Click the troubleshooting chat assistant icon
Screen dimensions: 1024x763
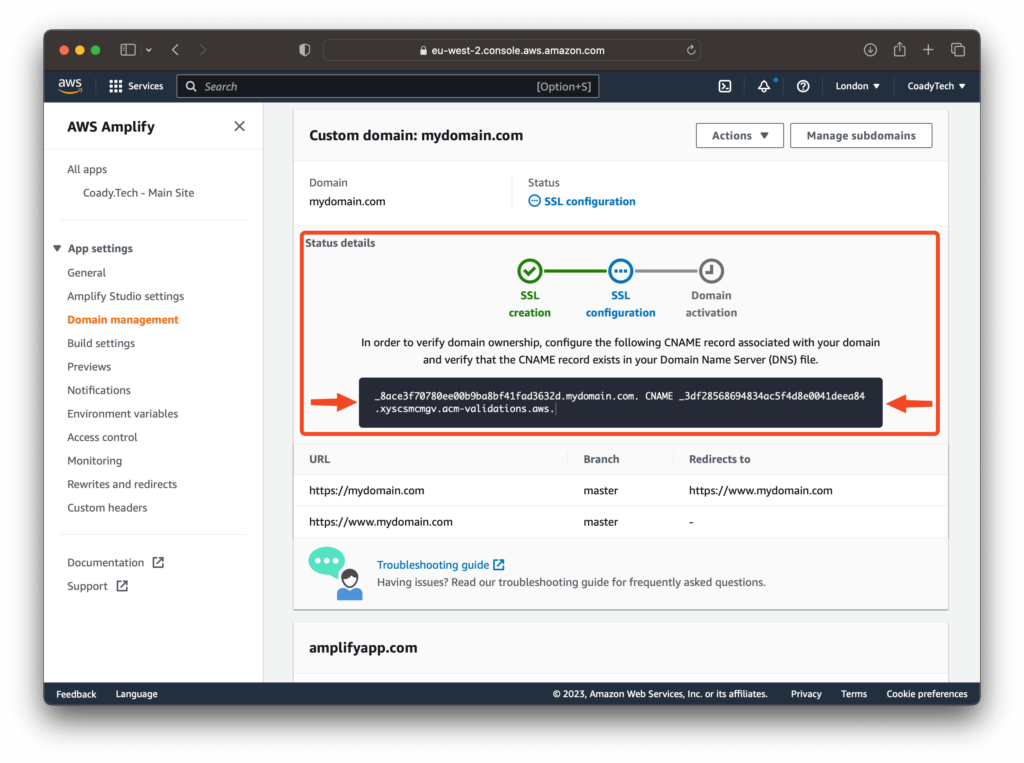point(336,573)
